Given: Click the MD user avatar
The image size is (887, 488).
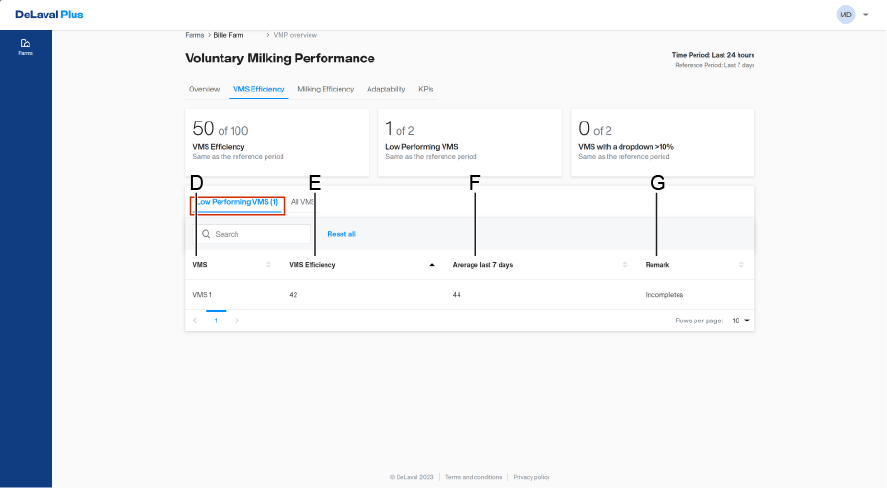Looking at the screenshot, I should (x=846, y=14).
